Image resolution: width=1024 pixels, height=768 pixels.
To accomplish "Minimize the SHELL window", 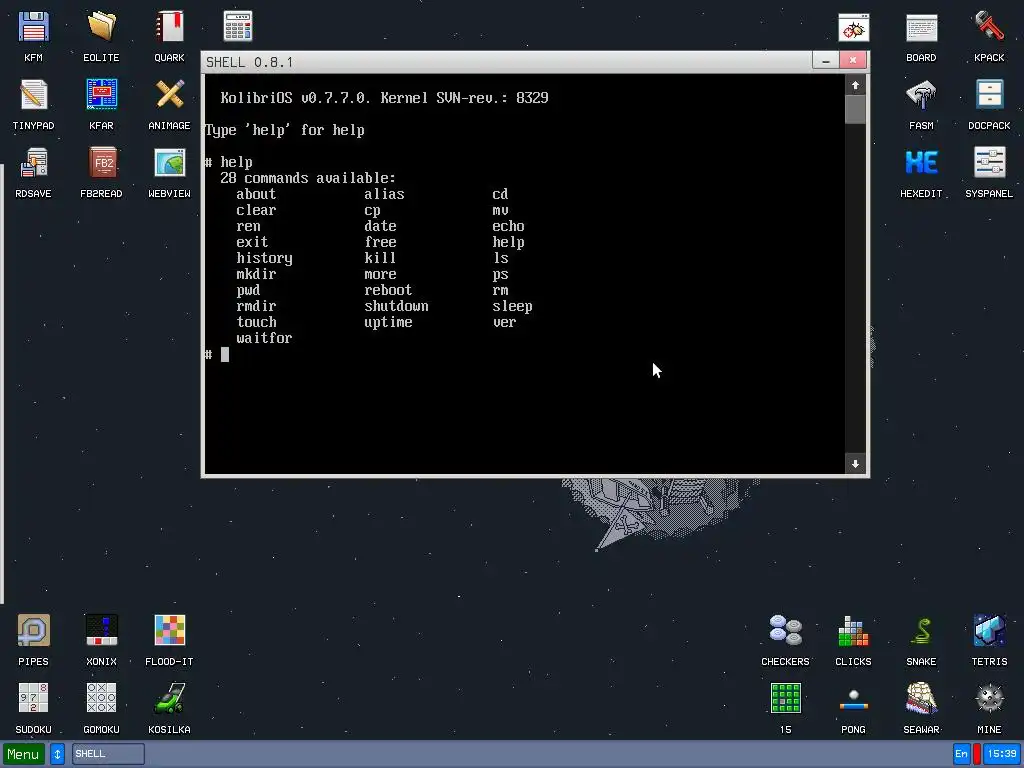I will point(825,61).
